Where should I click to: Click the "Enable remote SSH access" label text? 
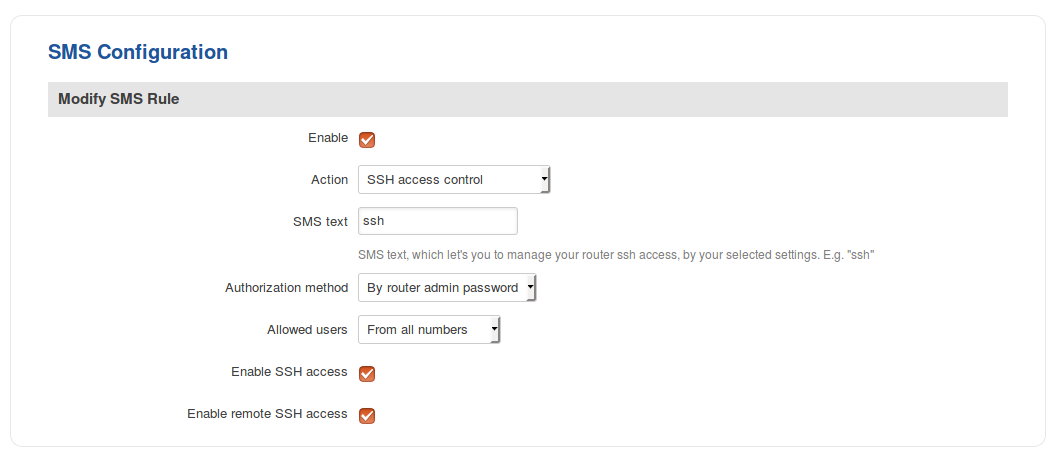point(267,414)
